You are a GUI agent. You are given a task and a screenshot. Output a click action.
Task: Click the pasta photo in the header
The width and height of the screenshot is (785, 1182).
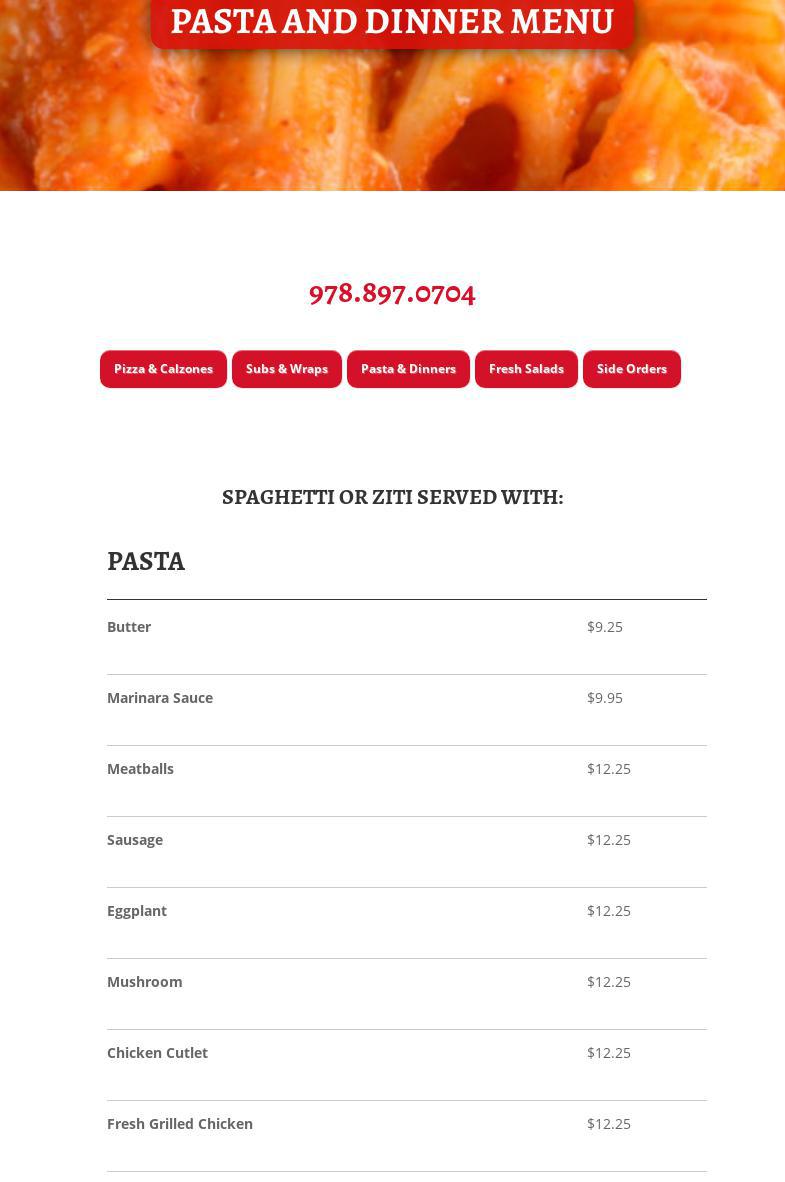392,120
